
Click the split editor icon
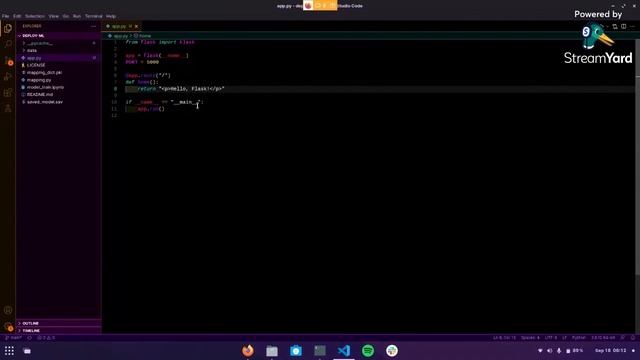pos(623,27)
